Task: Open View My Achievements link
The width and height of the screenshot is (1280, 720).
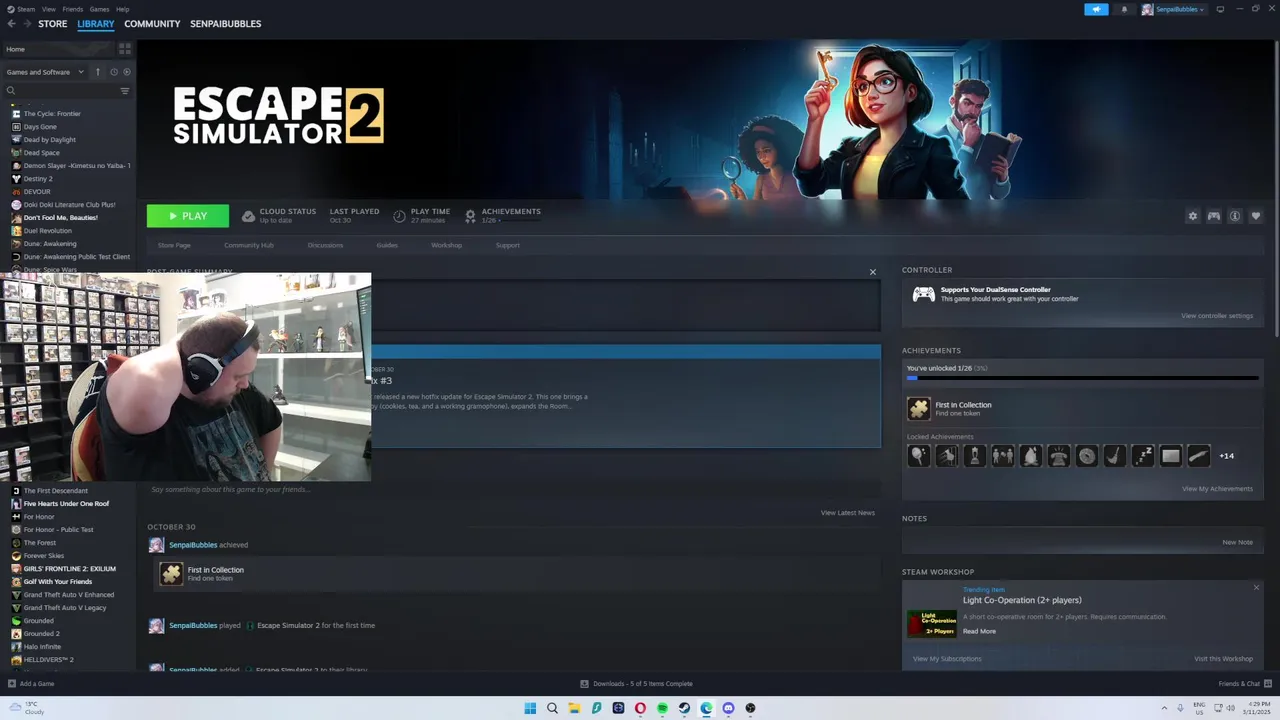Action: pyautogui.click(x=1217, y=489)
